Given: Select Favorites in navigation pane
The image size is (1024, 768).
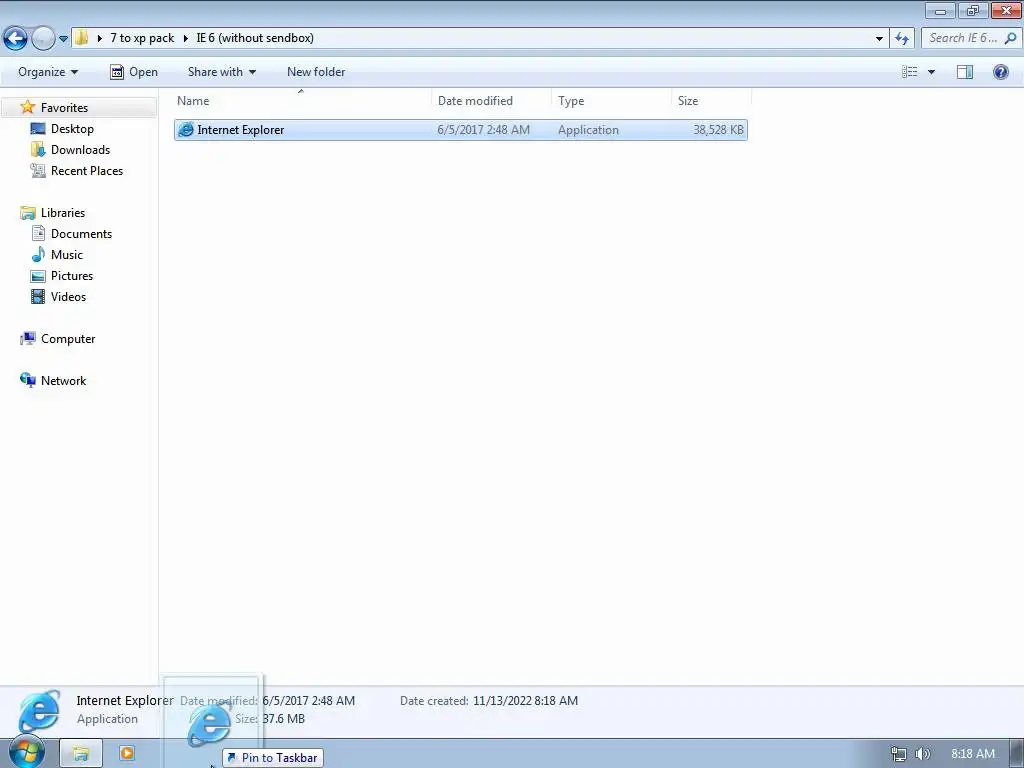Looking at the screenshot, I should click(64, 108).
